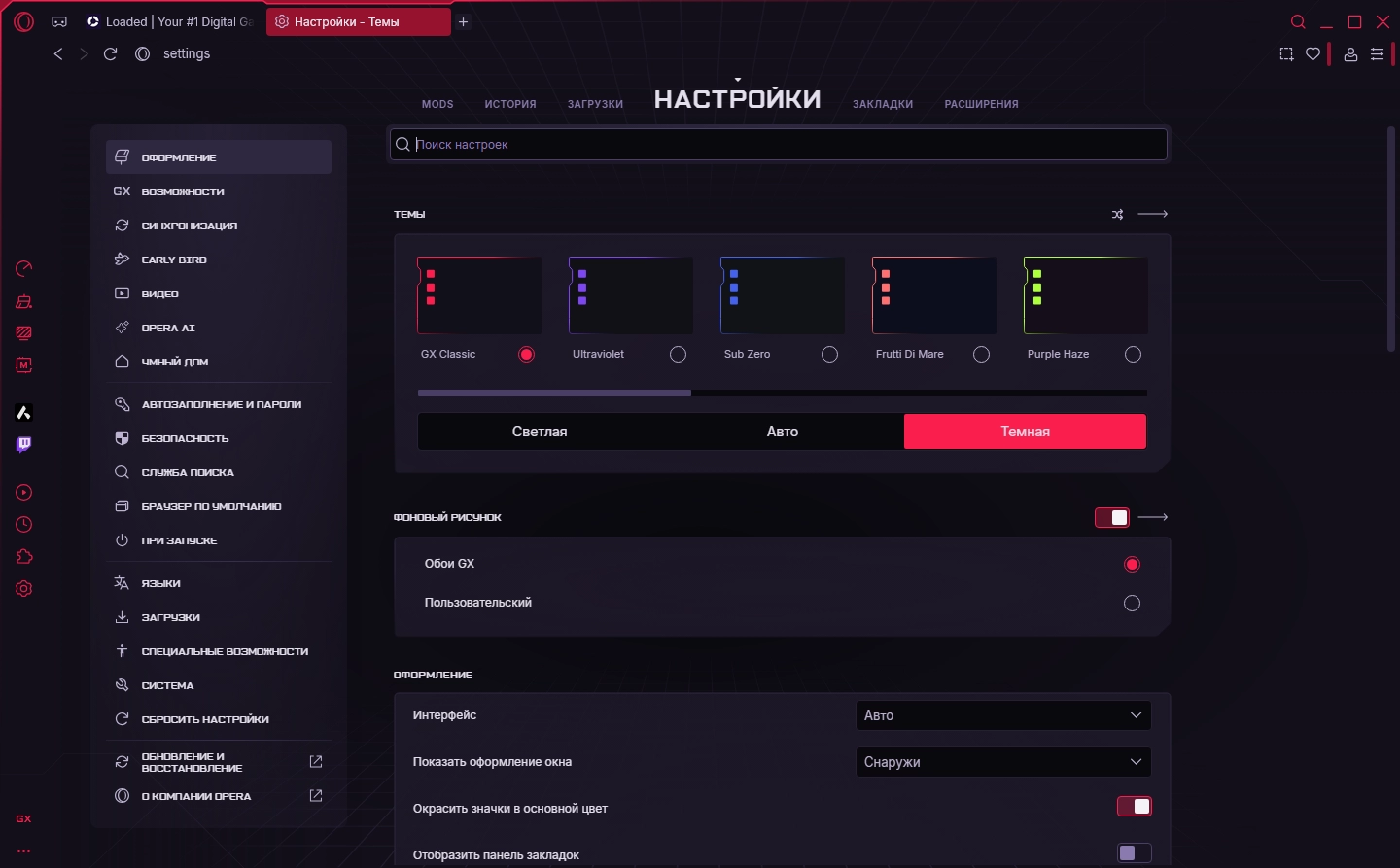Open the MODS tab

tap(437, 104)
